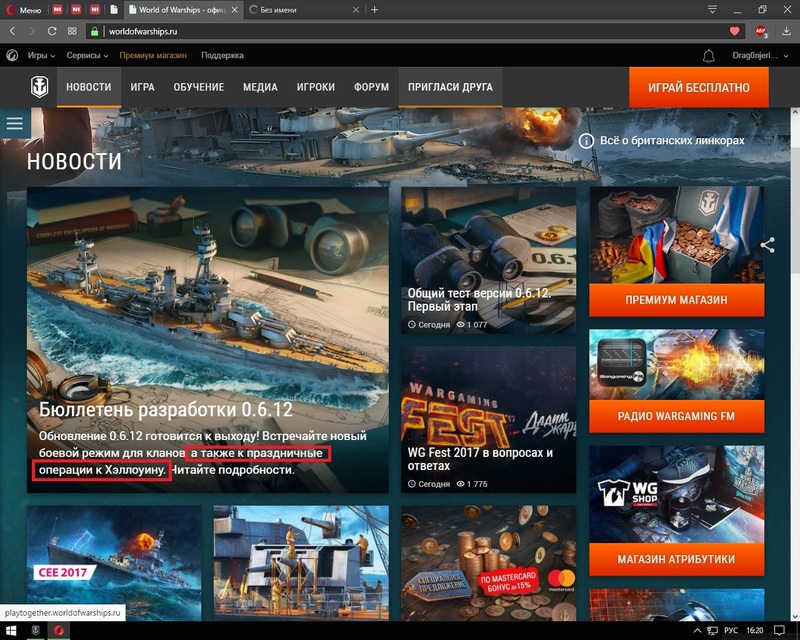Open the Премиум магазин top link
The image size is (800, 640).
coord(153,55)
